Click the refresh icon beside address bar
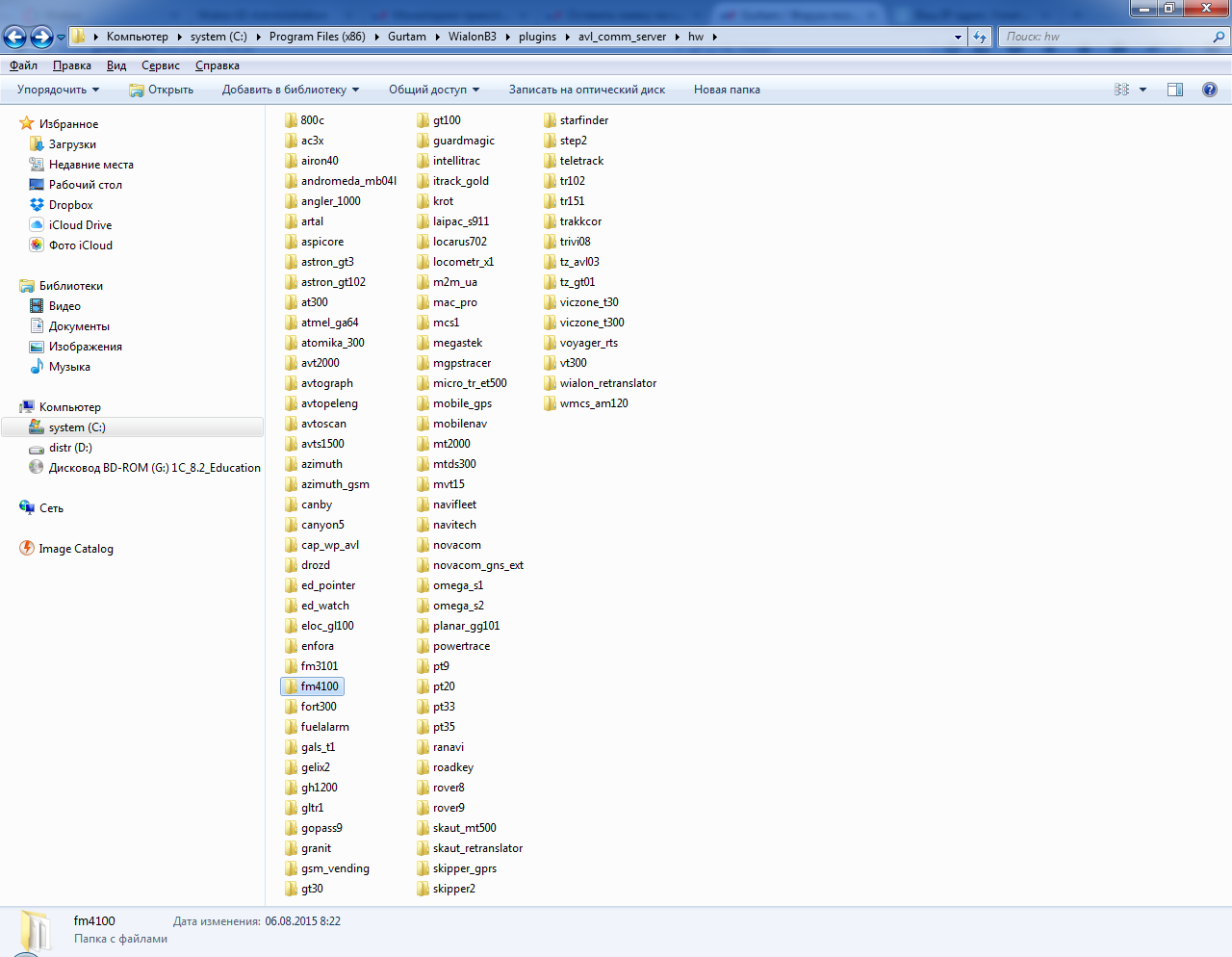 pyautogui.click(x=980, y=37)
